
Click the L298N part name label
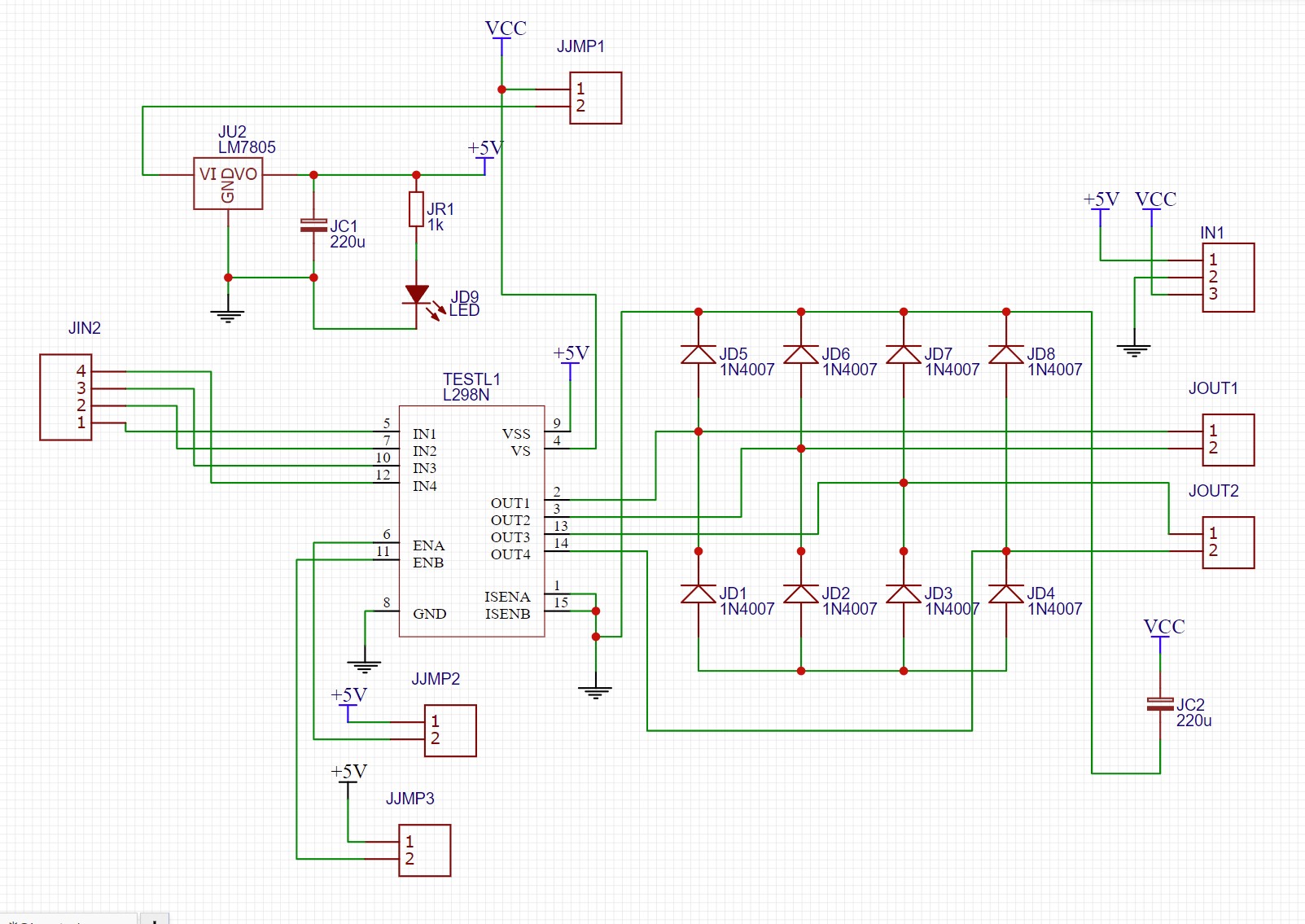pyautogui.click(x=466, y=395)
